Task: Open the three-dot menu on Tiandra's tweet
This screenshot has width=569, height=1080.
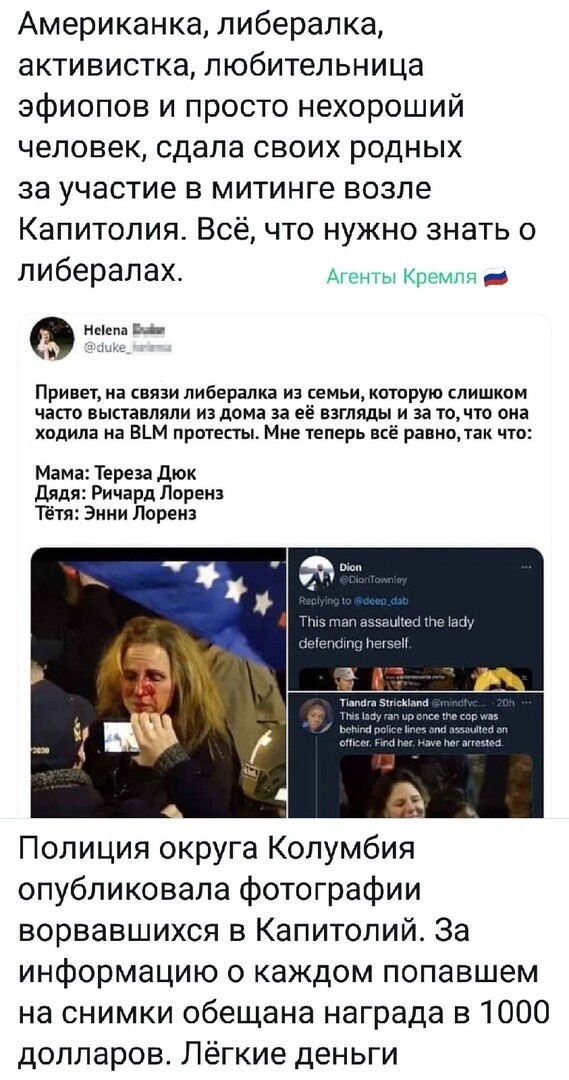Action: 526,700
